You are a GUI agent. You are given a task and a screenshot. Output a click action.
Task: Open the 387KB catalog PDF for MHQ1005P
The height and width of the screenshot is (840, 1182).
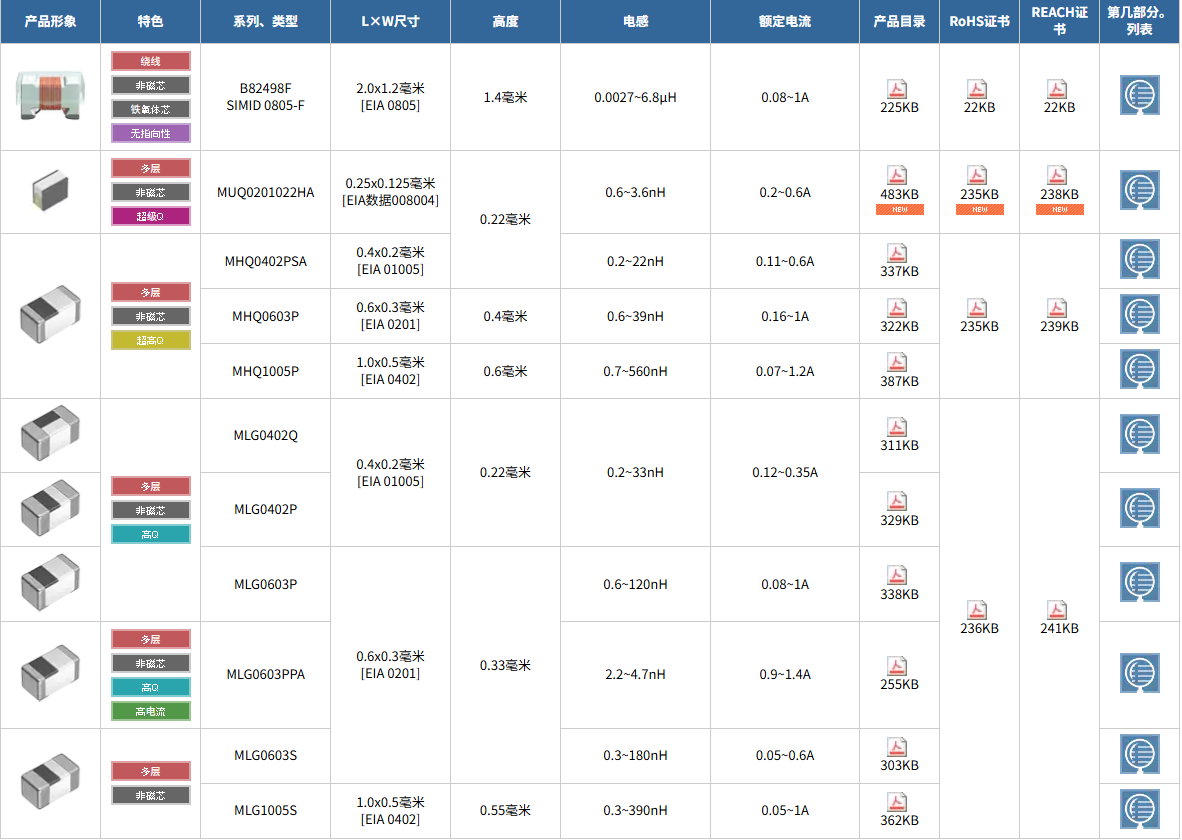coord(897,363)
